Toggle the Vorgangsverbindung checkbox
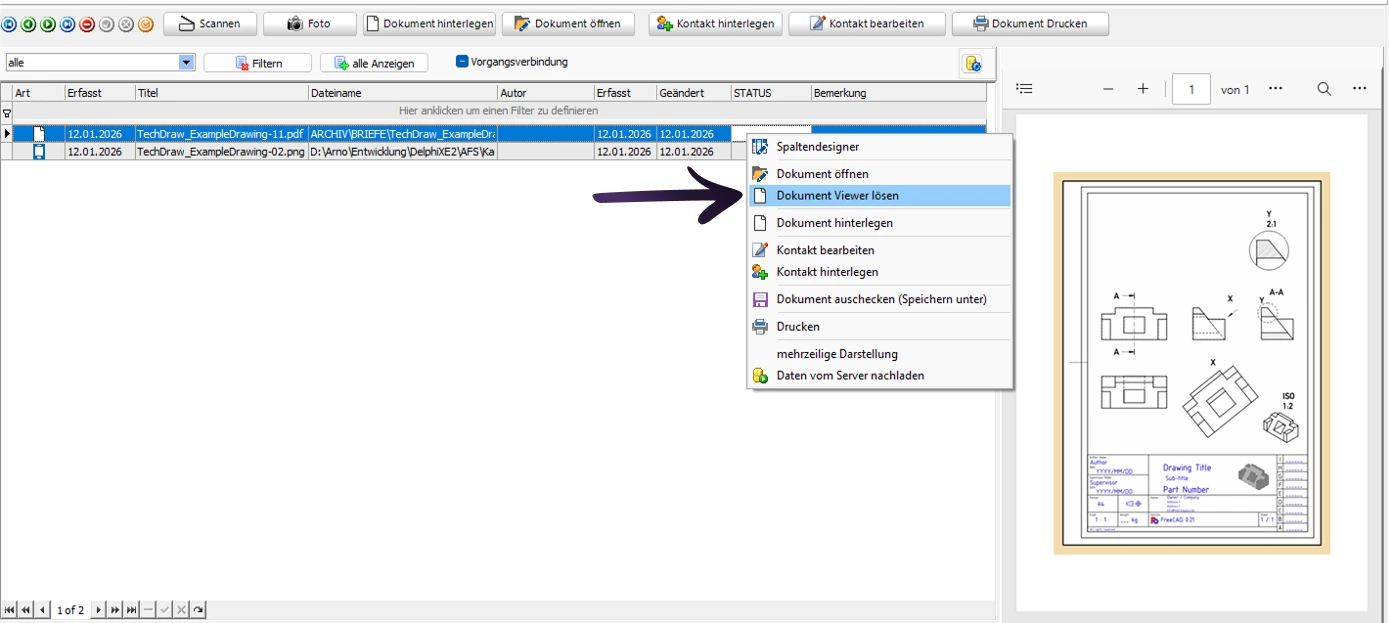 462,62
